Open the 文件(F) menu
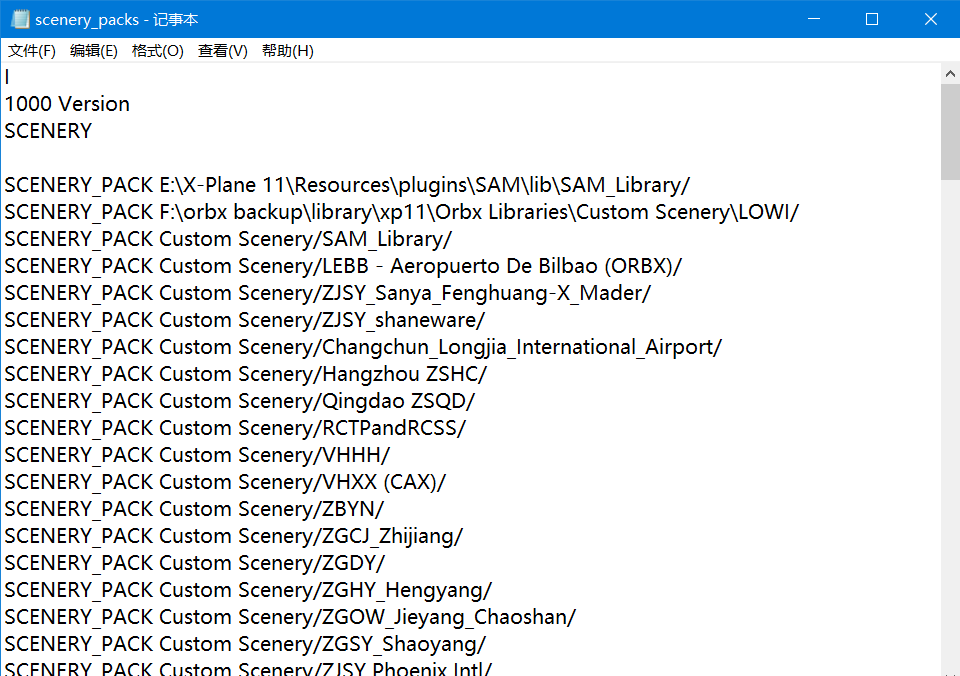The image size is (960, 676). pyautogui.click(x=32, y=51)
